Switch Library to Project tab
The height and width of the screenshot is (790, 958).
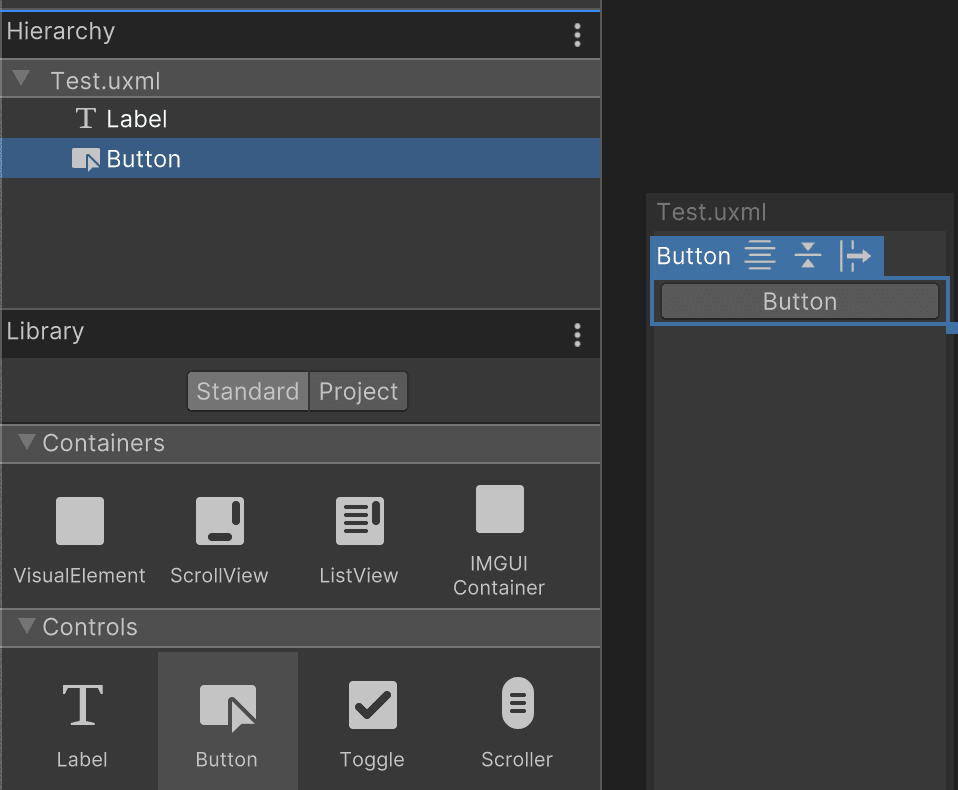pos(358,391)
